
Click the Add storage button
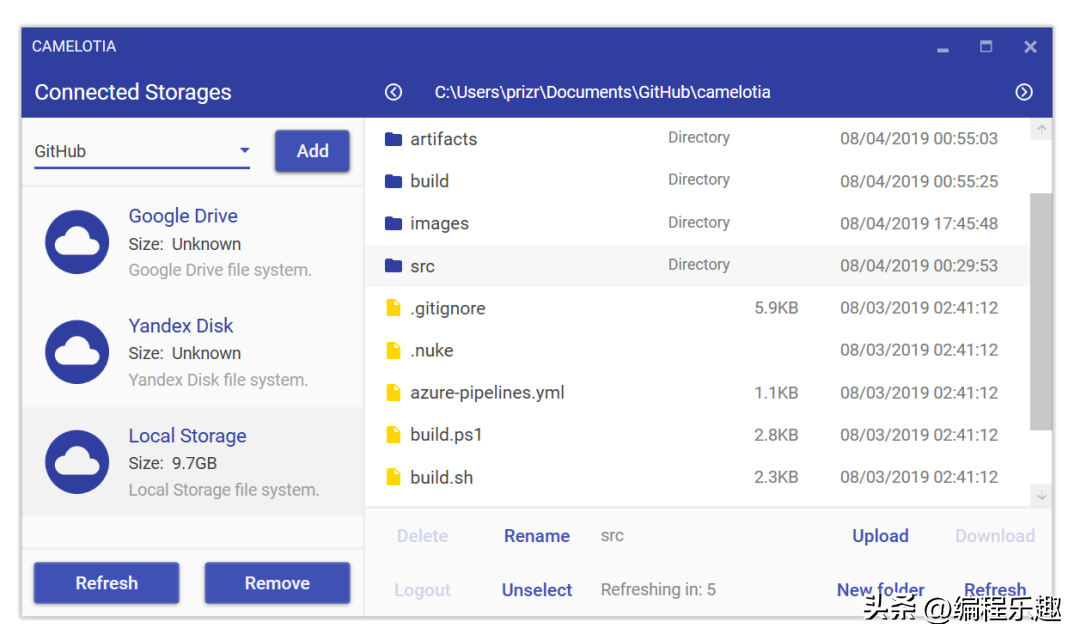coord(312,151)
